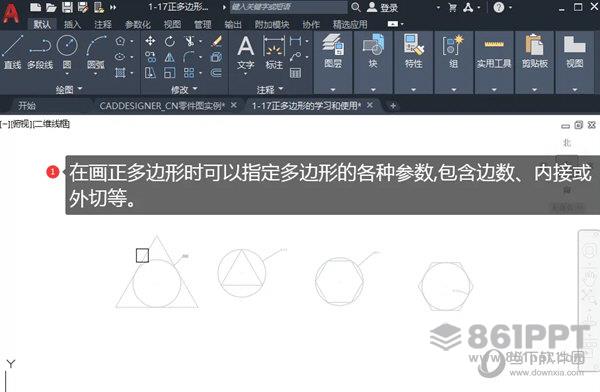This screenshot has width=600, height=392.
Task: Expand the Draw (绘图) panel dropdown
Action: point(69,90)
